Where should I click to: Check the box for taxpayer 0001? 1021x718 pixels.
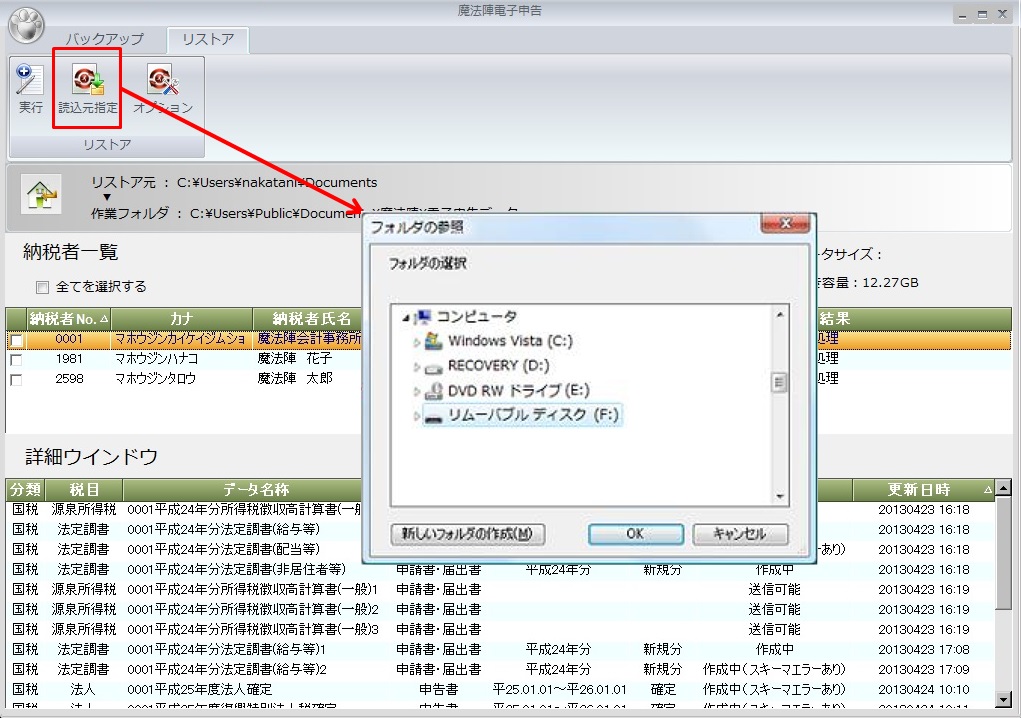point(16,340)
